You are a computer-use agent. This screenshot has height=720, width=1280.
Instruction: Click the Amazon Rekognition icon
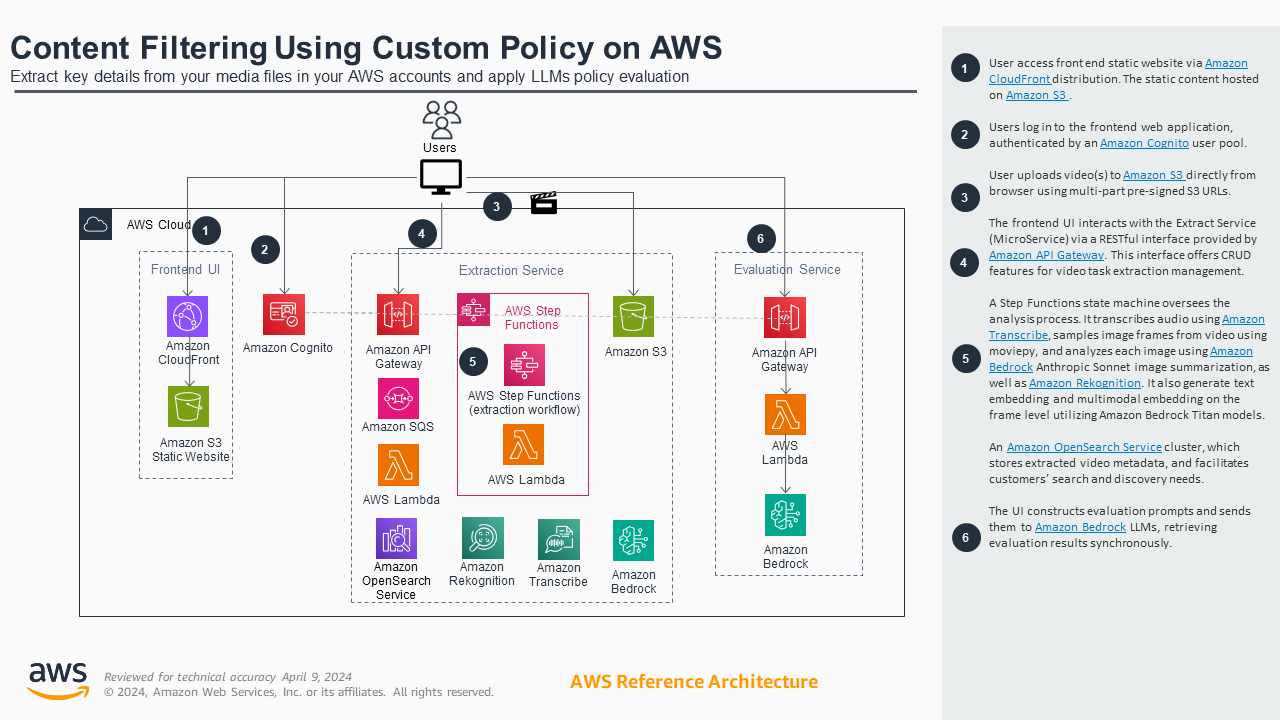(x=483, y=538)
